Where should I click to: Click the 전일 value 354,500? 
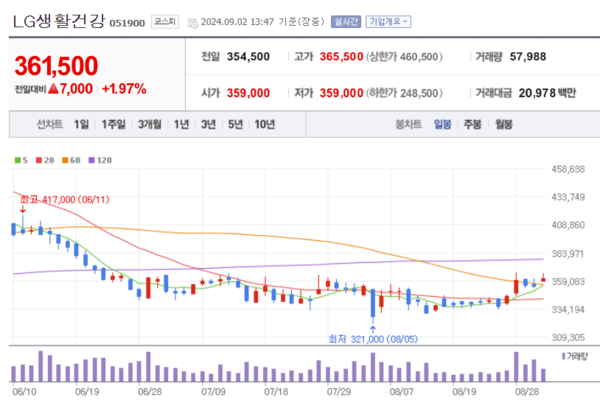click(x=248, y=57)
